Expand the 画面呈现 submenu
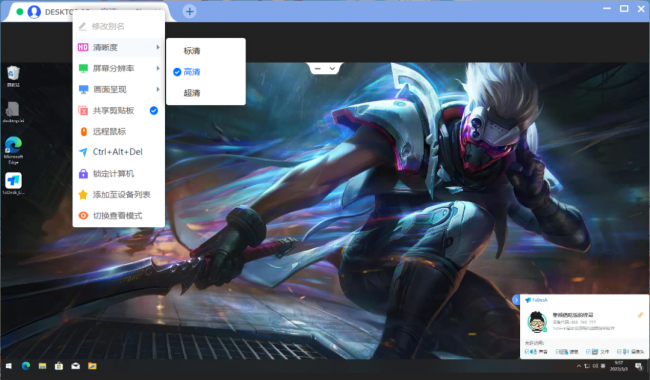 pyautogui.click(x=119, y=90)
